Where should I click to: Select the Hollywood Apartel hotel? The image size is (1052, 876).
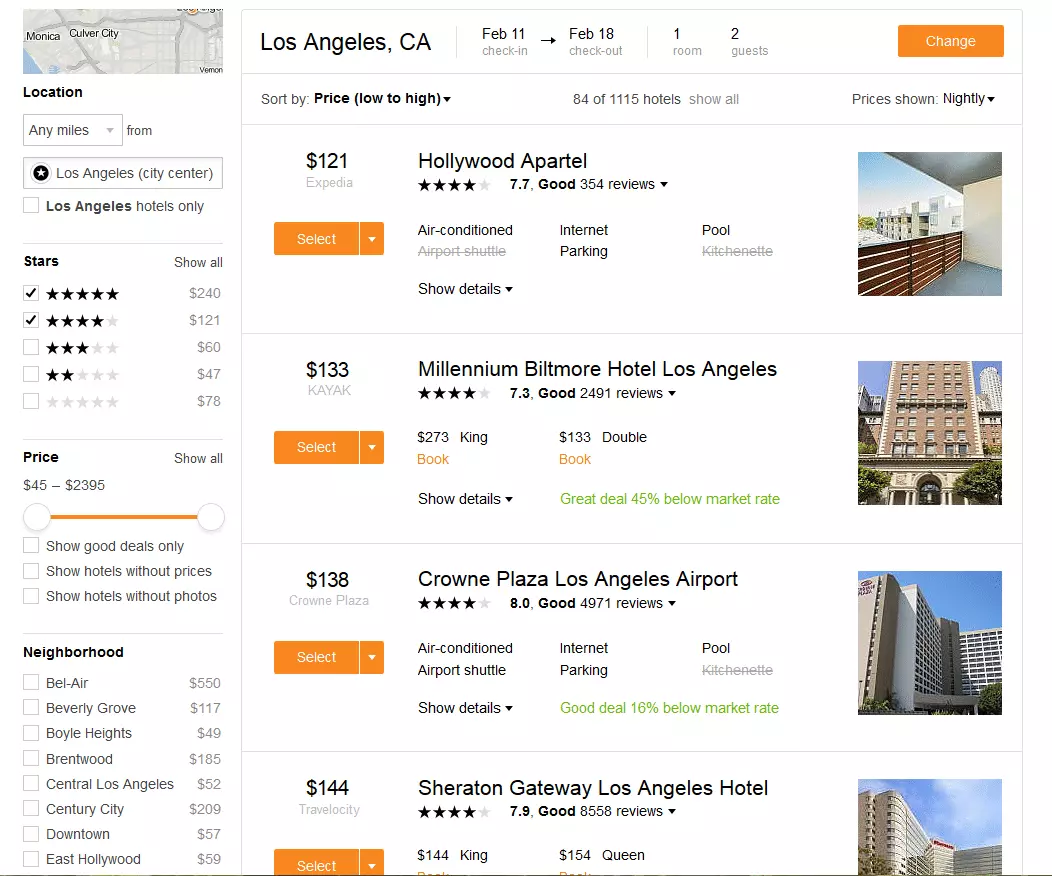315,238
